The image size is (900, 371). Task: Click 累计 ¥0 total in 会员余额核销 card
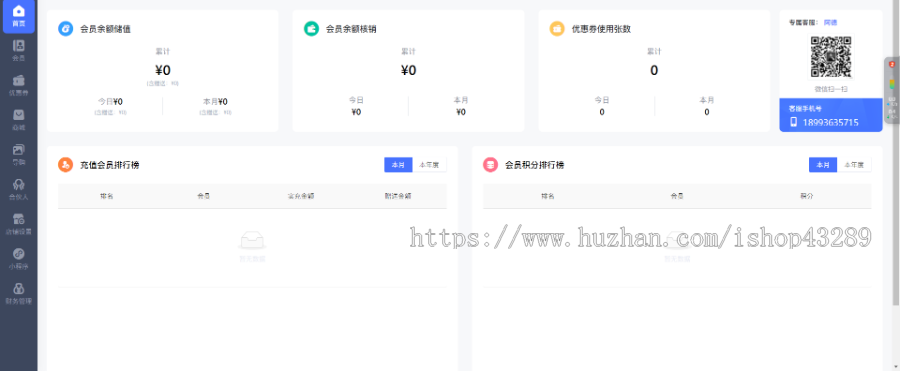tap(408, 70)
